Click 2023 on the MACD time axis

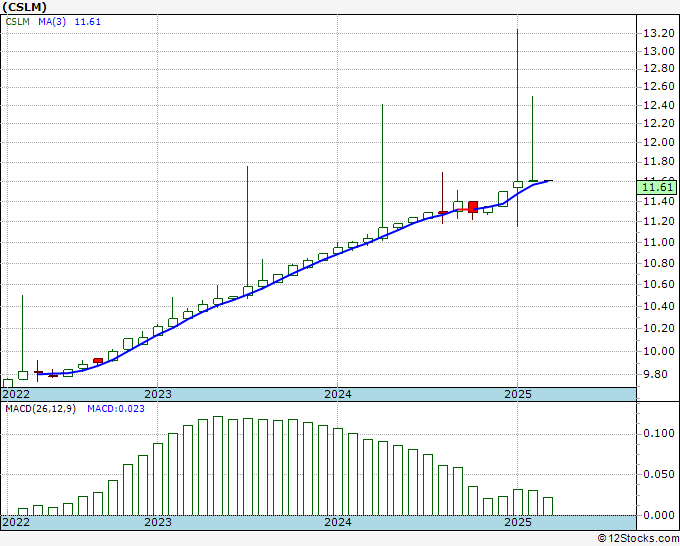pyautogui.click(x=158, y=522)
